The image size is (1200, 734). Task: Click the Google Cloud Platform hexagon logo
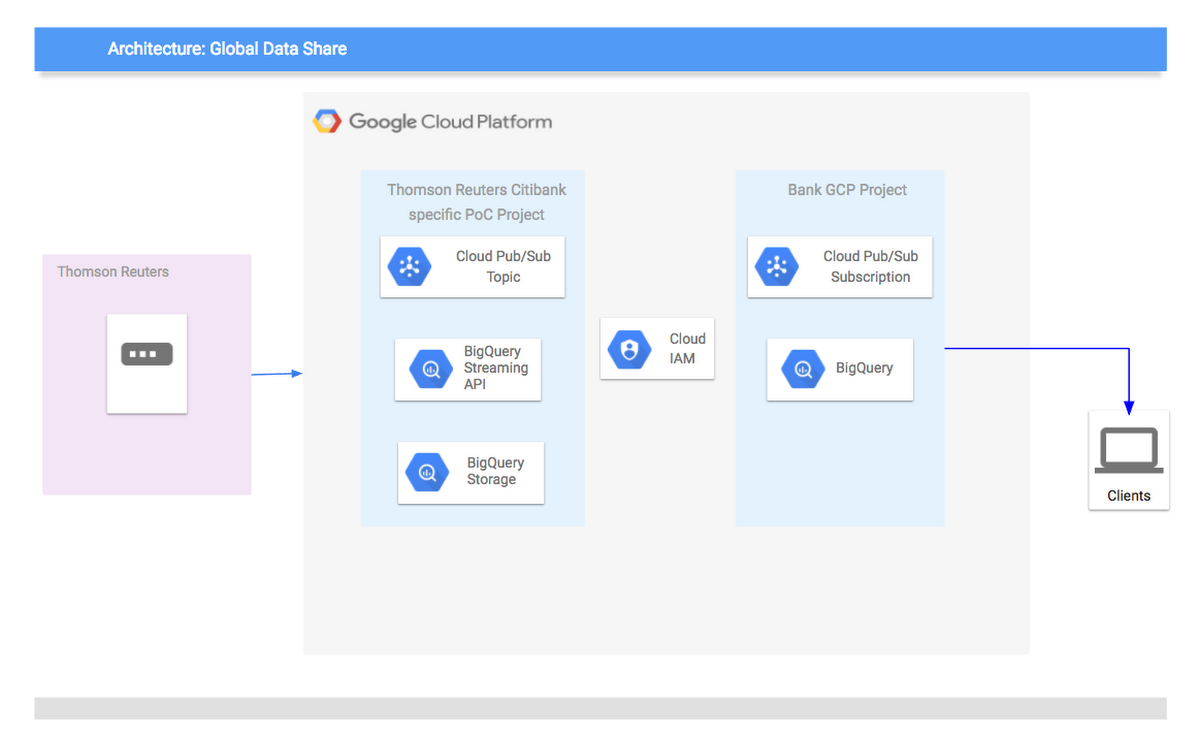point(327,122)
